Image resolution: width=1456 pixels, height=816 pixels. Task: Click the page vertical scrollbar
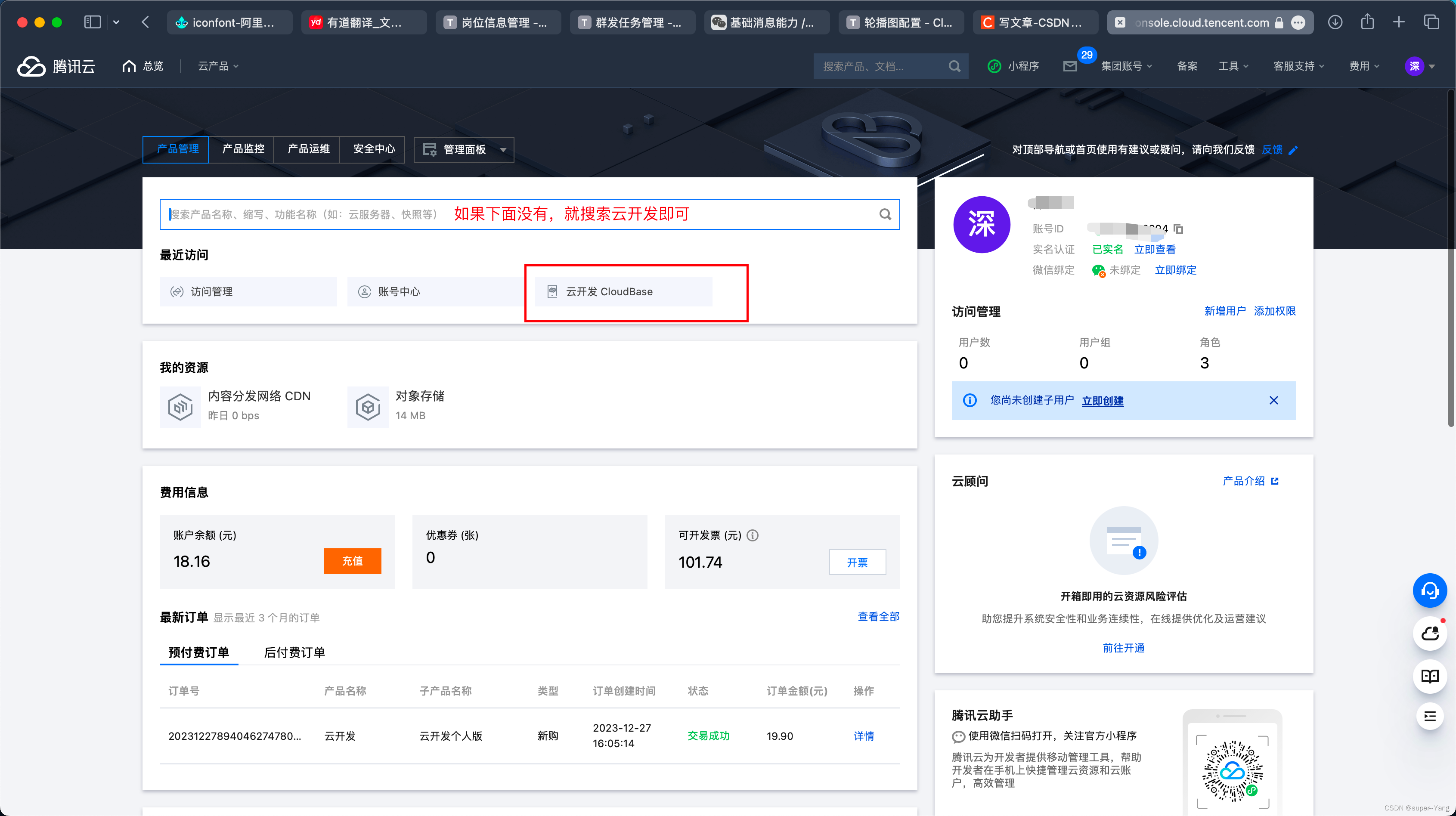(1450, 257)
